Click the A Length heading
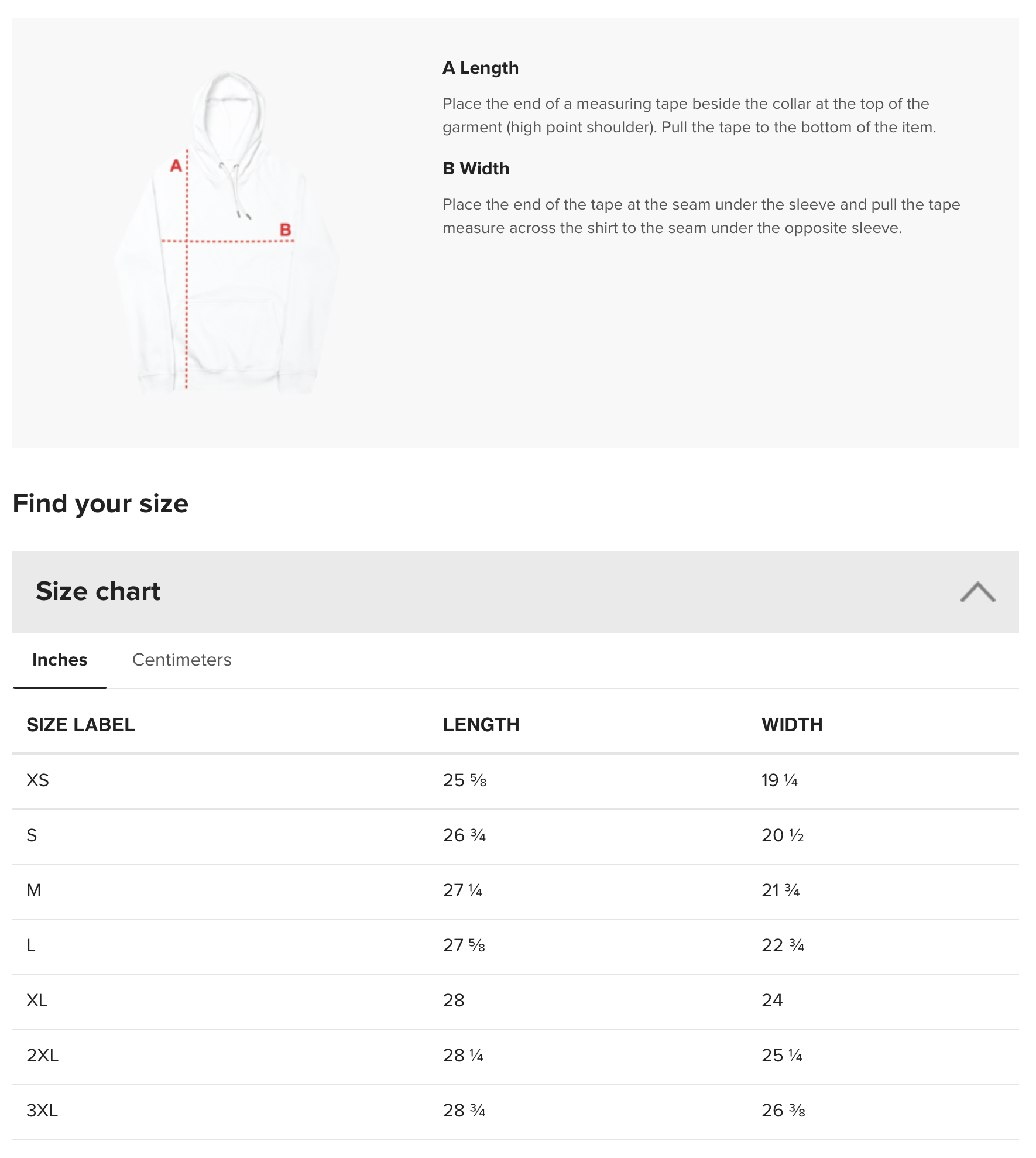 click(x=481, y=68)
